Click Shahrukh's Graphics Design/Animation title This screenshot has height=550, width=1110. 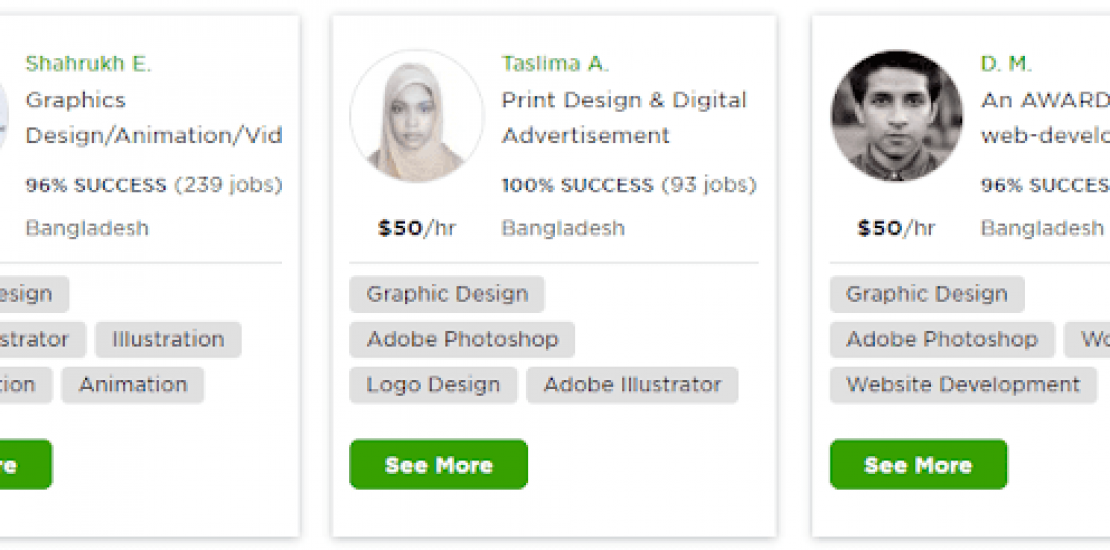(153, 117)
